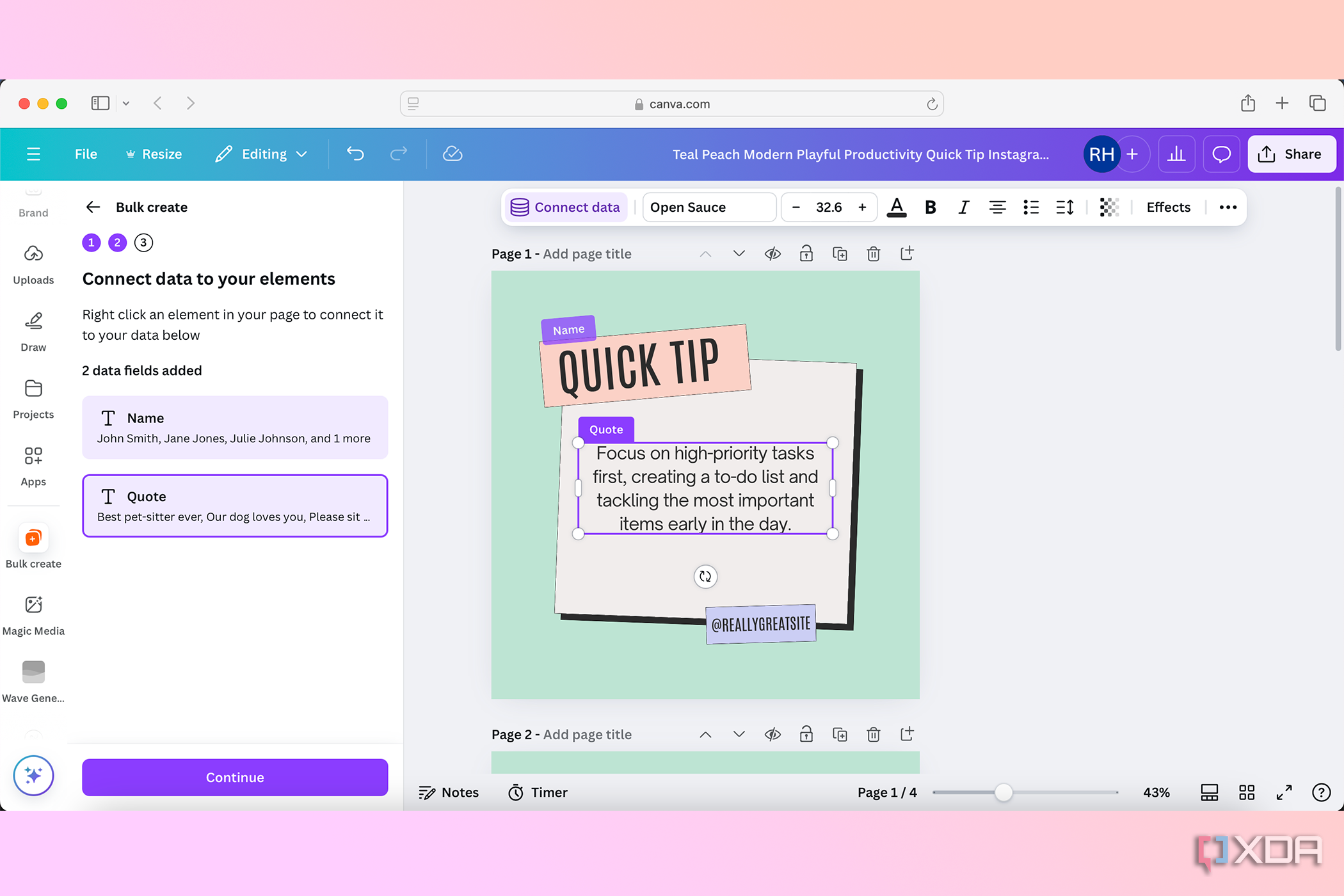Go to Bulk create step 3
Screen dimensions: 1344x896
(143, 243)
